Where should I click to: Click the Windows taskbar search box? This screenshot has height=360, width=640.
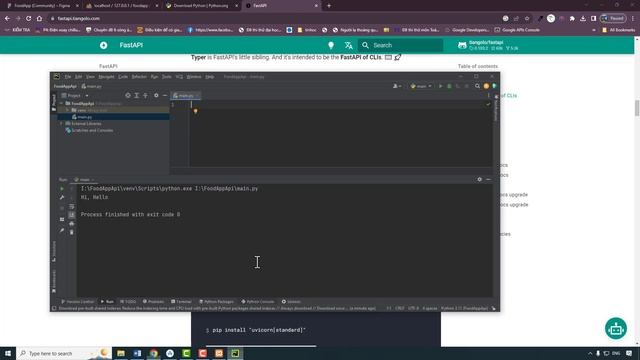tap(64, 353)
